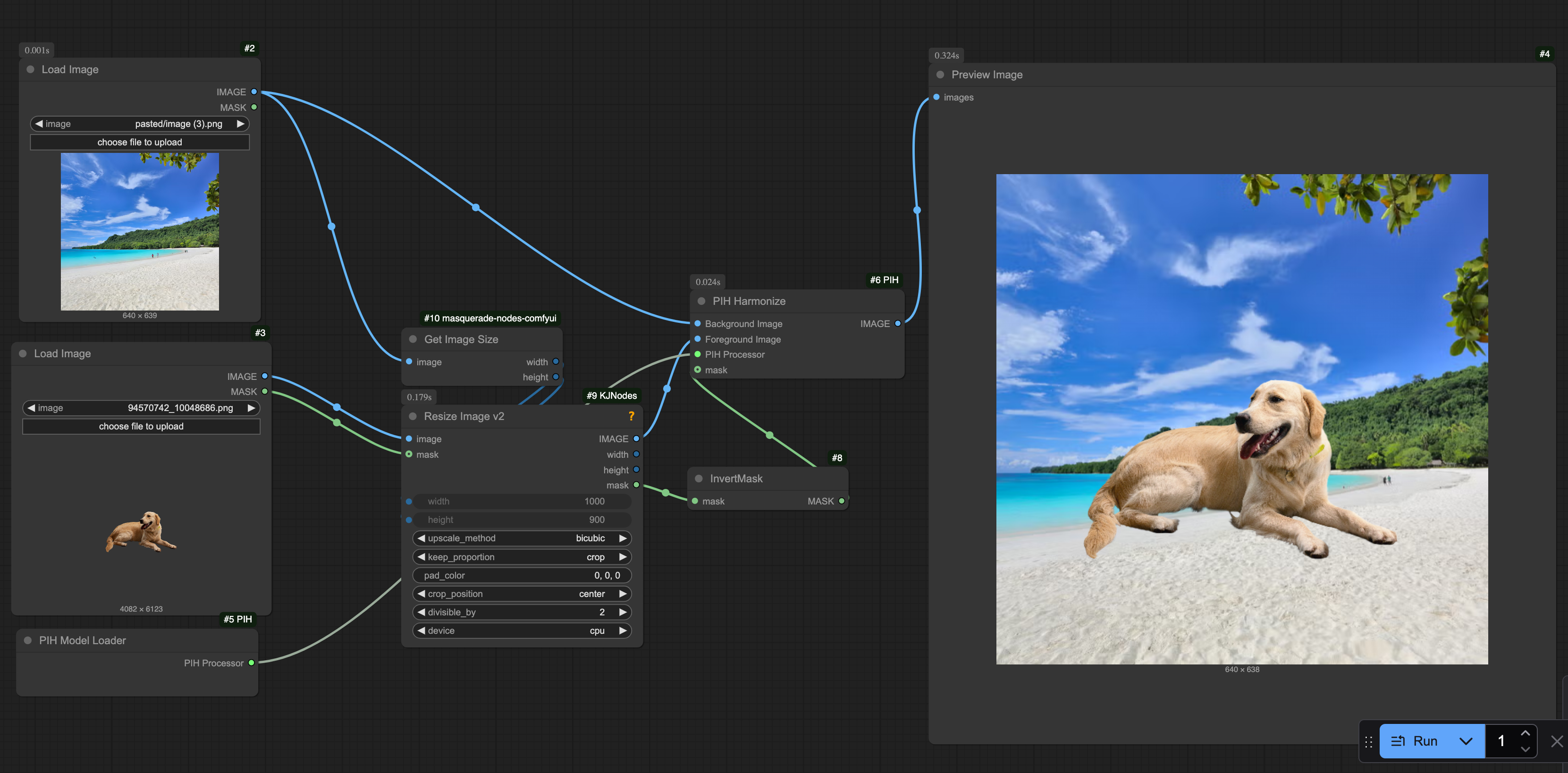Open the crop_position center combo box
The height and width of the screenshot is (773, 1568).
tap(522, 594)
